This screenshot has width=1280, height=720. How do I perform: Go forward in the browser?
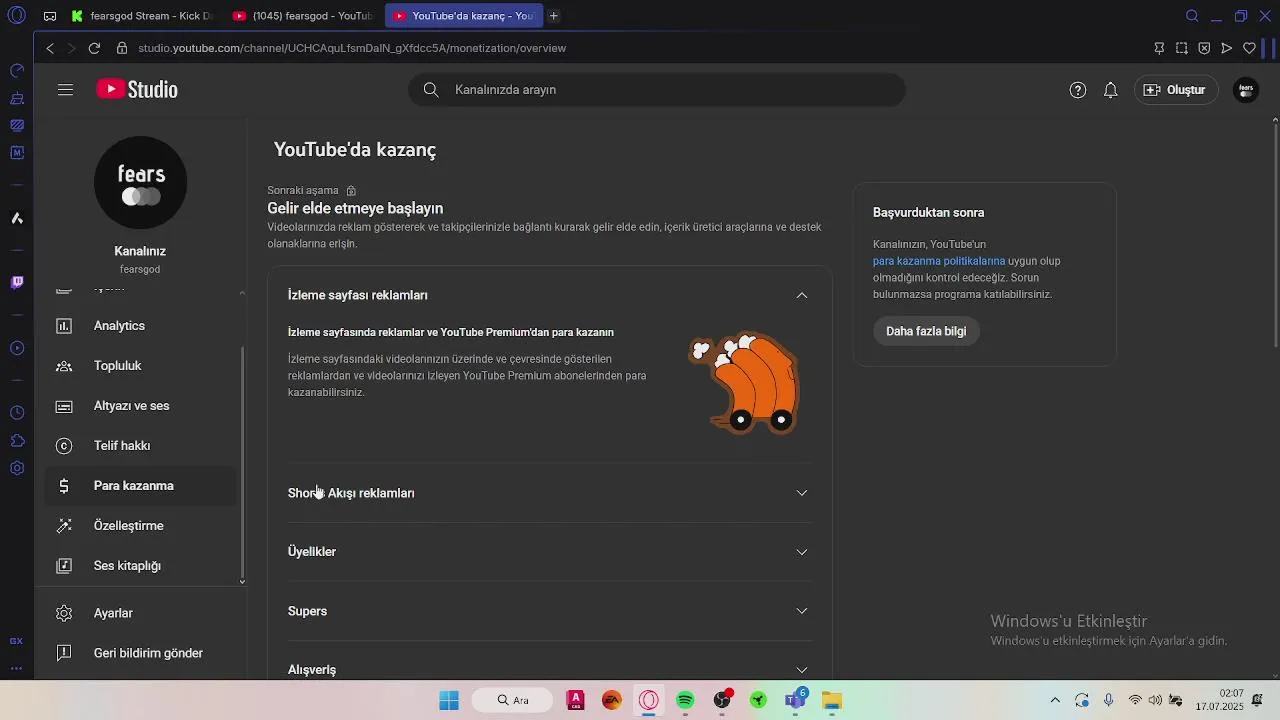click(72, 48)
